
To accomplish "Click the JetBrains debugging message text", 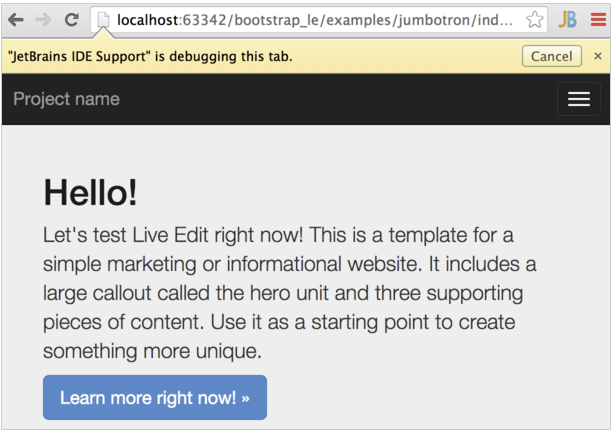I will 150,56.
